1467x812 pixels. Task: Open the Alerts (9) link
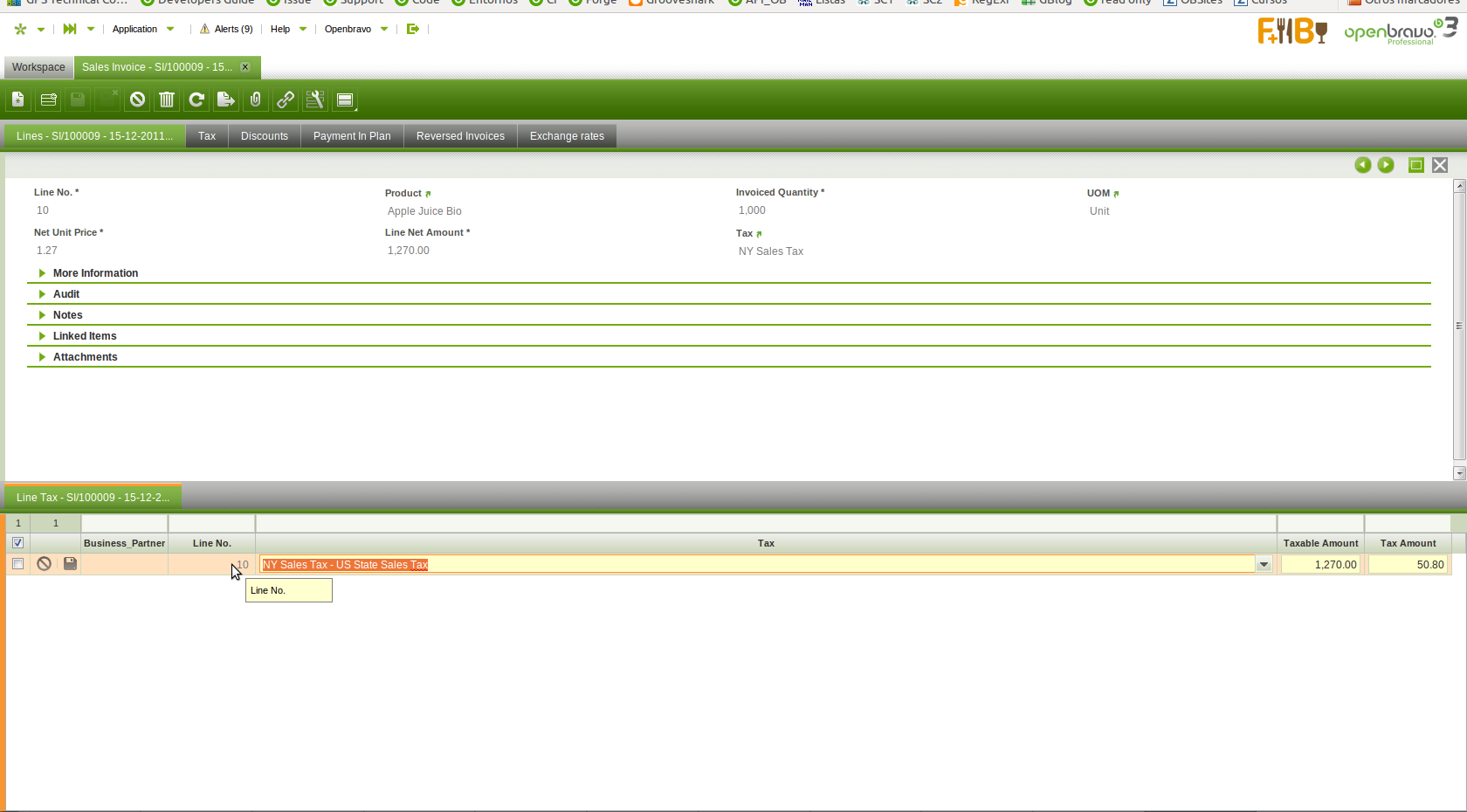click(226, 29)
